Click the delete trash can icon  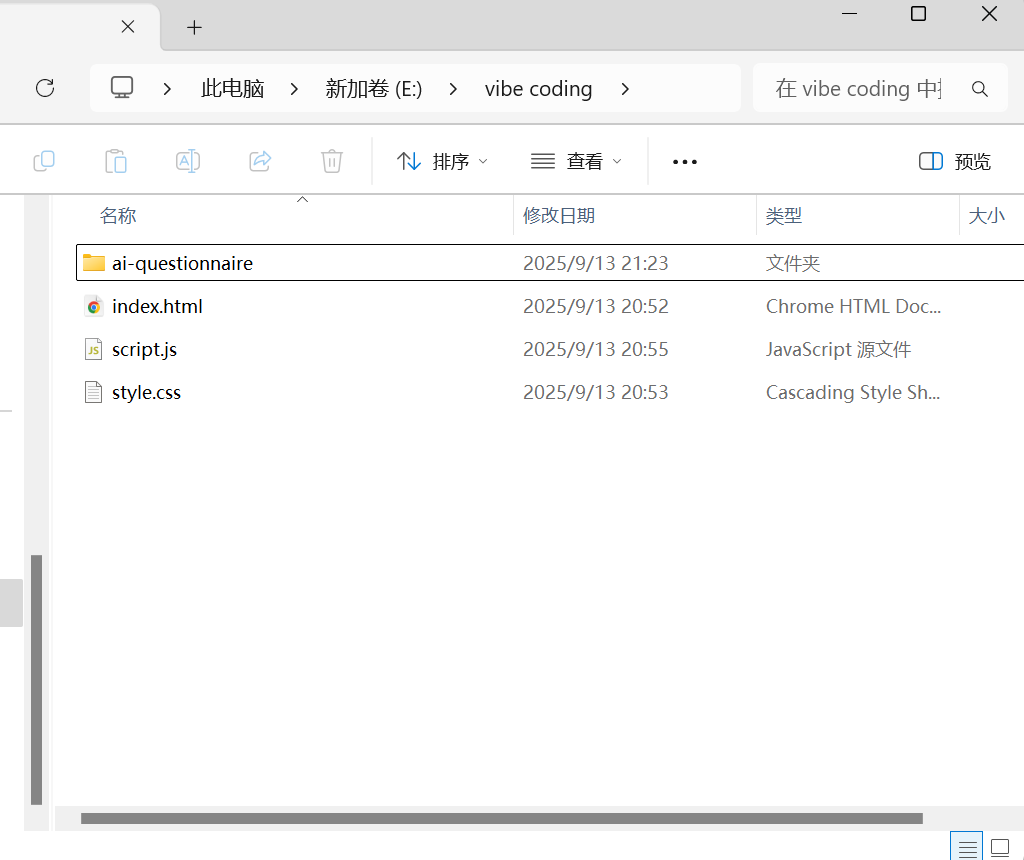332,161
